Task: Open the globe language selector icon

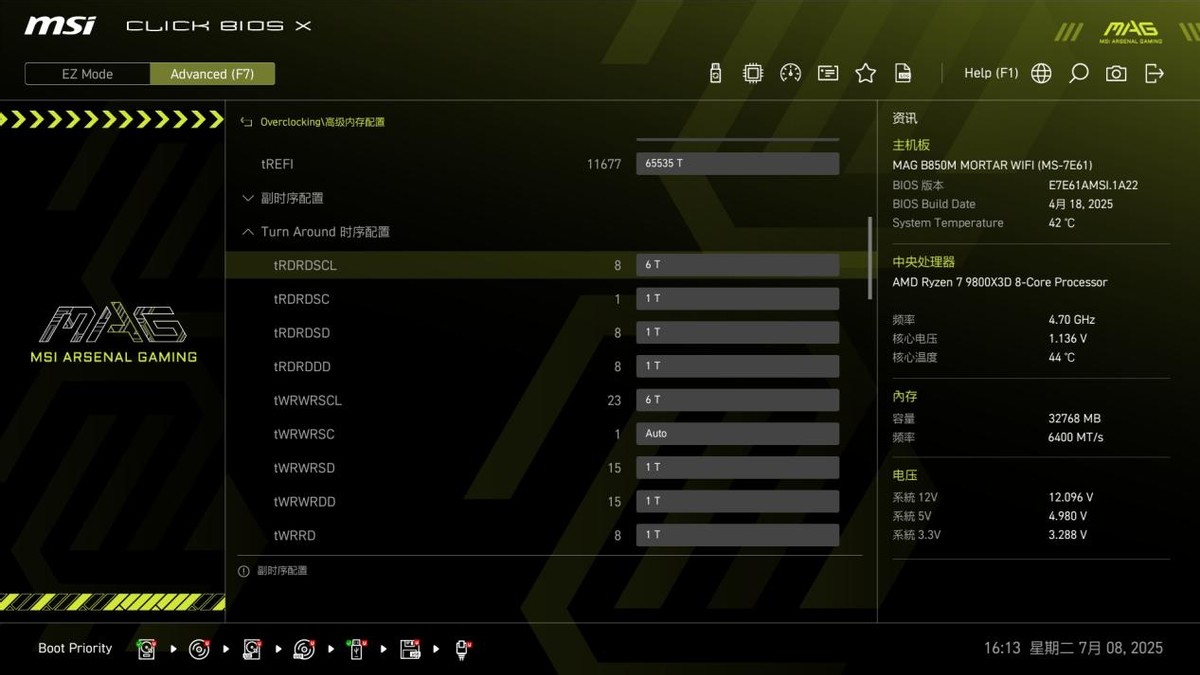Action: pos(1041,73)
